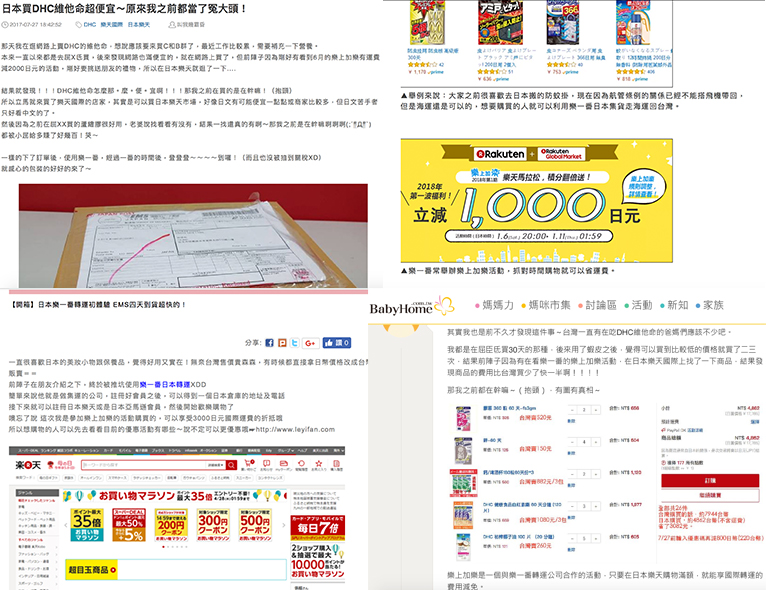Image resolution: width=766 pixels, height=590 pixels.
Task: Click the yellow 1,000日元 Rakuten discount banner
Action: tap(536, 201)
